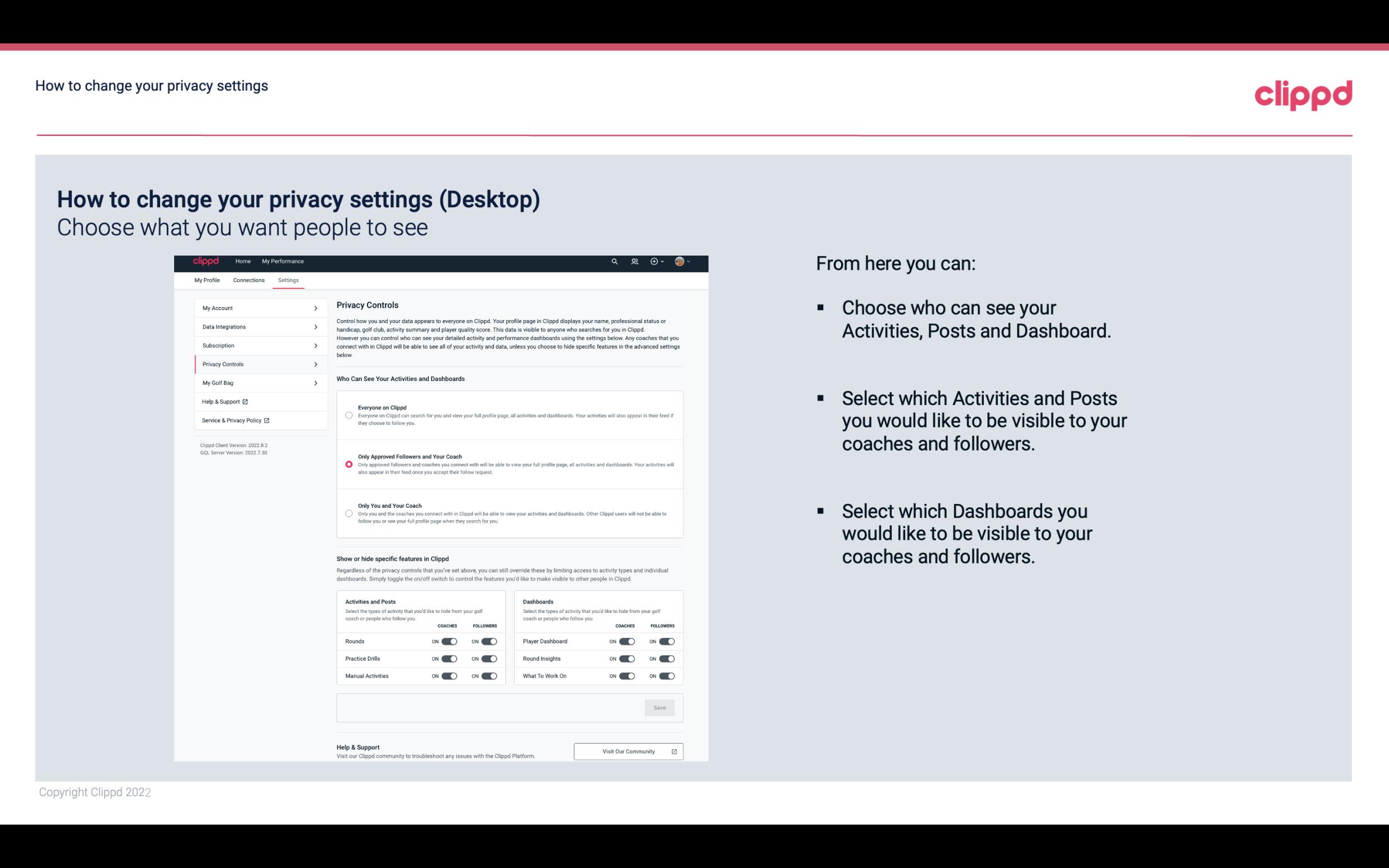1389x868 pixels.
Task: Toggle Rounds visibility for Followers off
Action: 489,641
